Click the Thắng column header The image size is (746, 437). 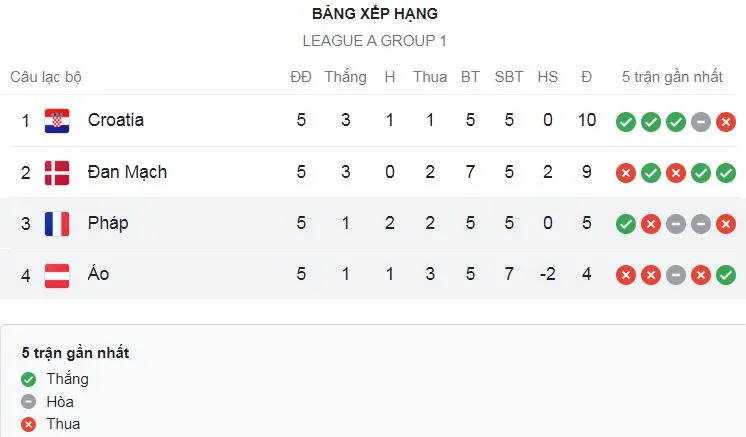point(345,77)
